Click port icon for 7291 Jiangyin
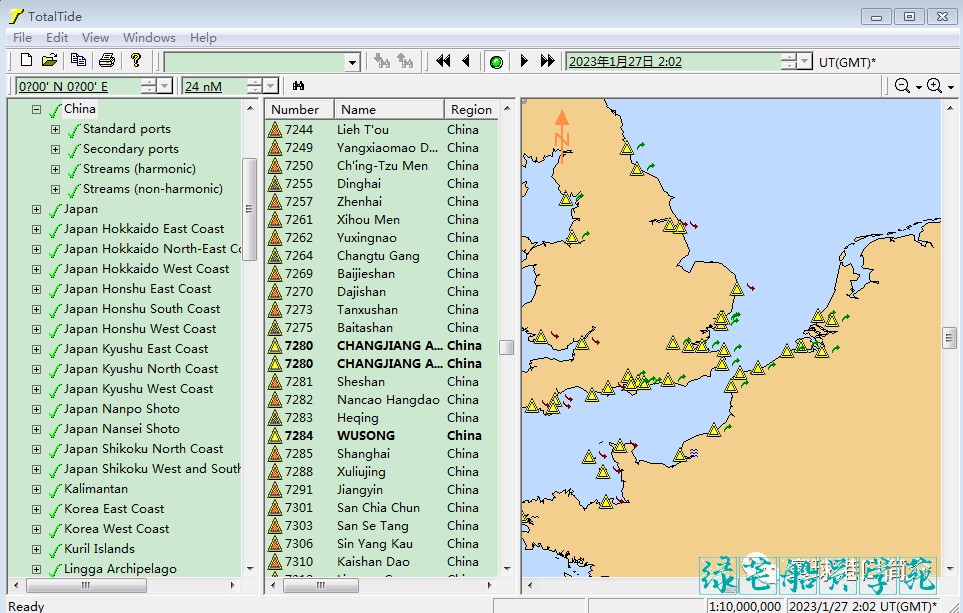This screenshot has height=613, width=963. click(x=275, y=490)
